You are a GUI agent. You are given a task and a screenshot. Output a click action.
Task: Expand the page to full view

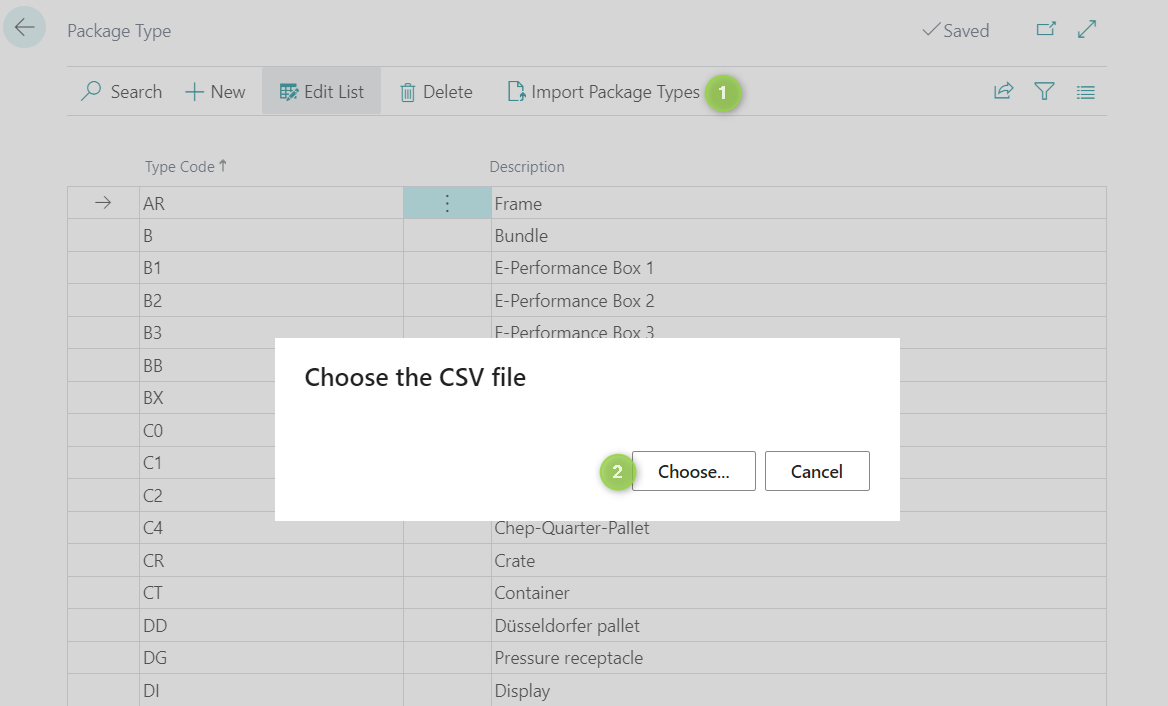tap(1087, 30)
